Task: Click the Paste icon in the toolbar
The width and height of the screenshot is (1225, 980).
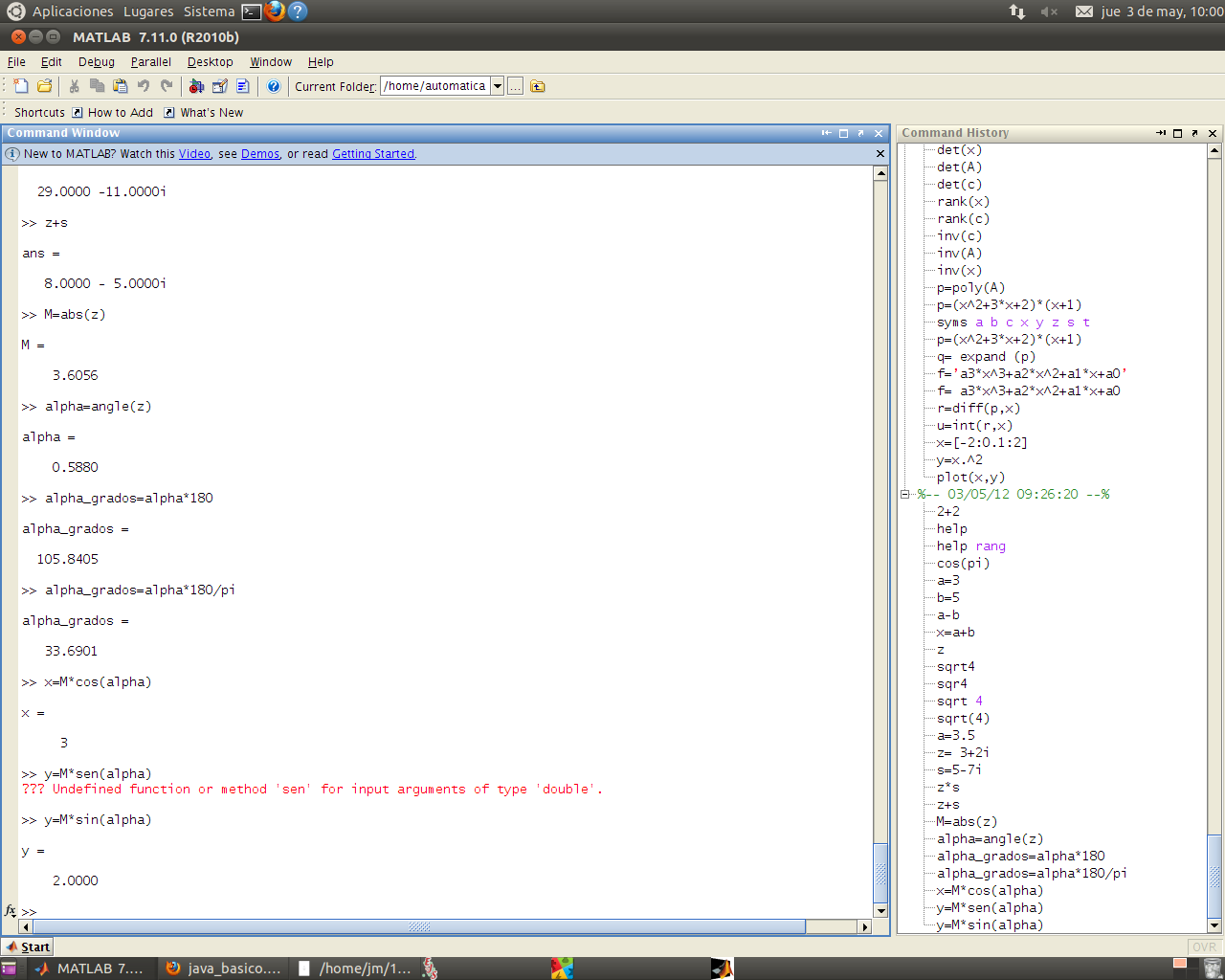Action: [120, 86]
